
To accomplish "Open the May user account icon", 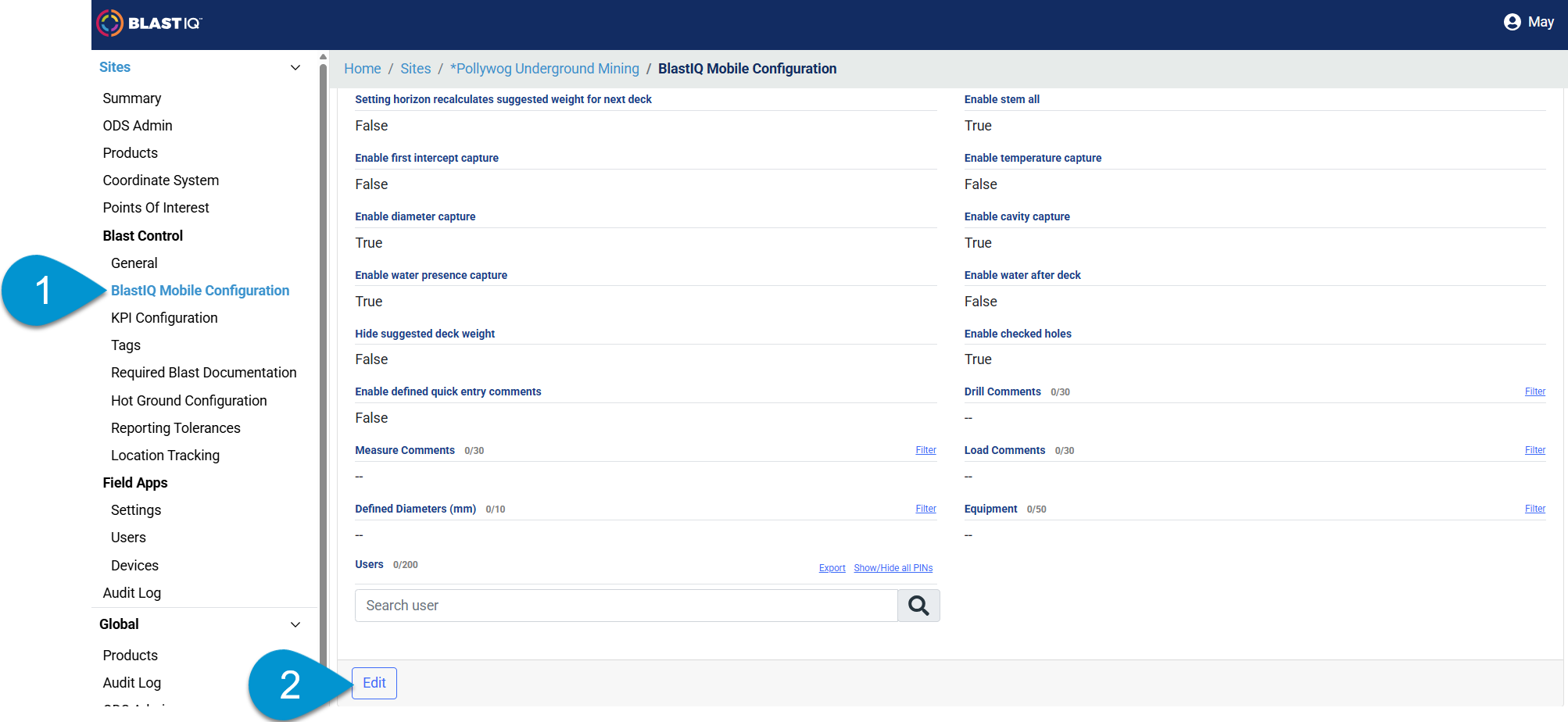I will (1512, 22).
